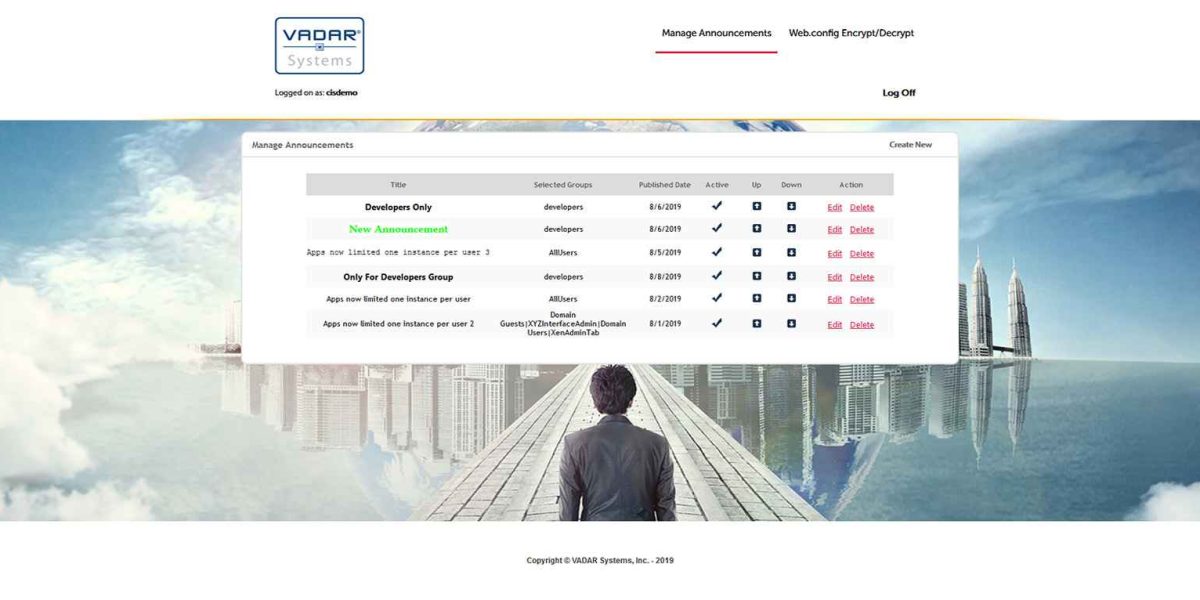The height and width of the screenshot is (600, 1200).
Task: Move "Apps now limited one instance per user 3" up
Action: pos(757,253)
